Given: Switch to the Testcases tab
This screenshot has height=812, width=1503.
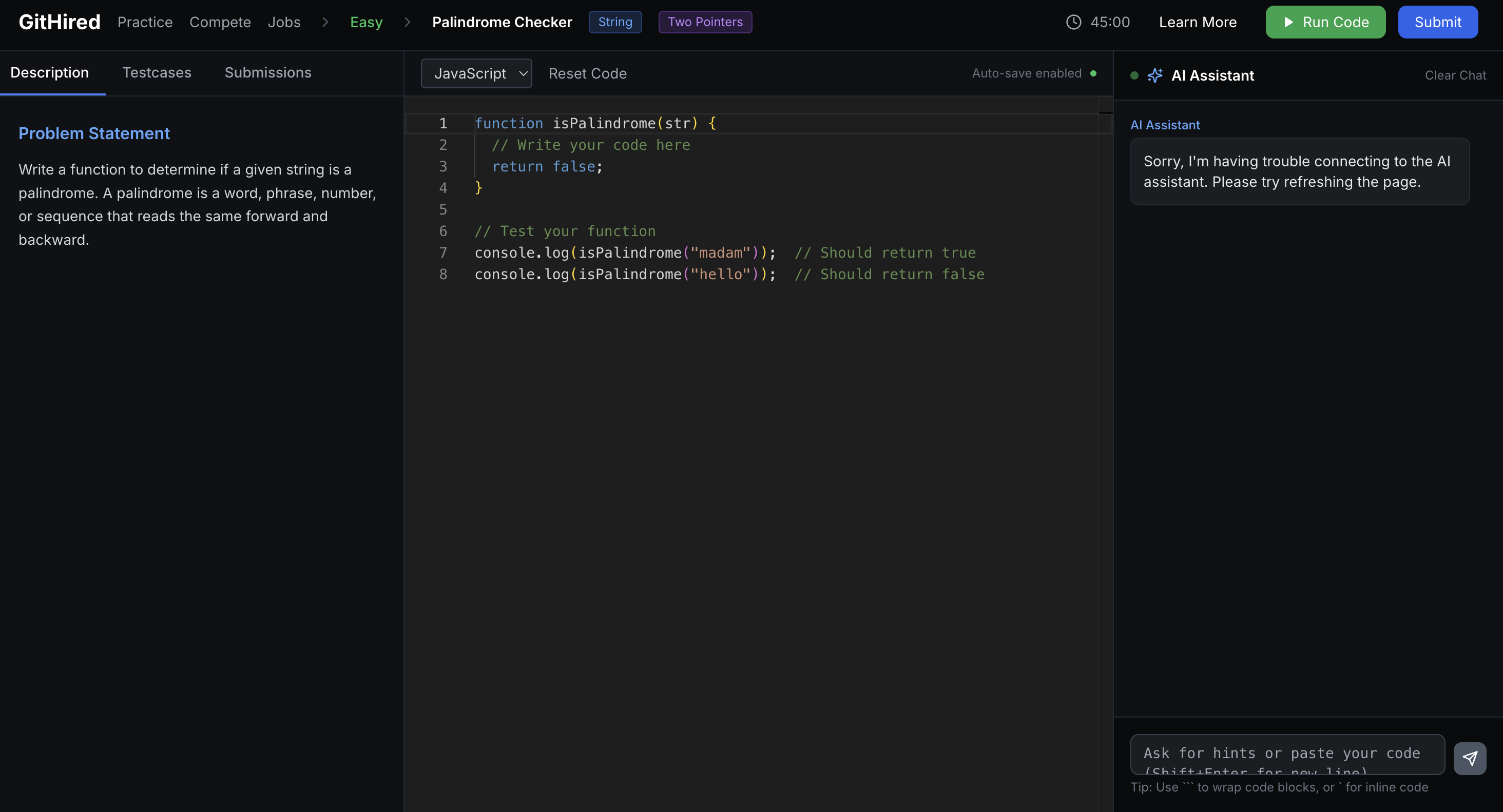Looking at the screenshot, I should [157, 73].
